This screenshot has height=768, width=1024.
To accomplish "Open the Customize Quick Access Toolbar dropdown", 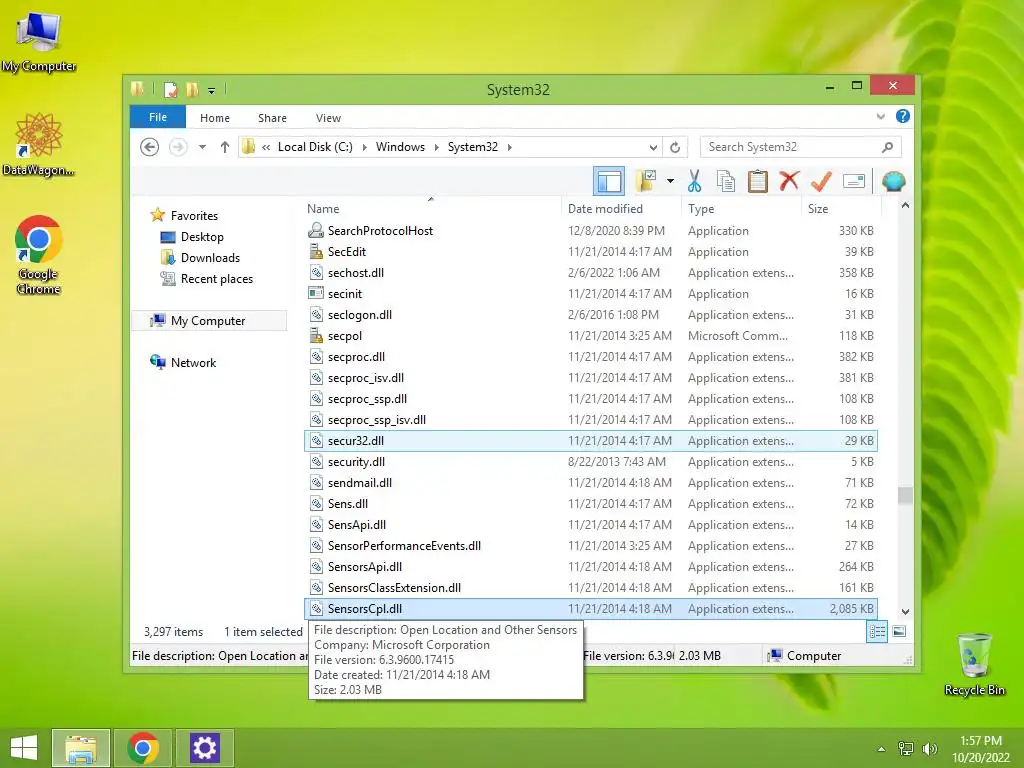I will (x=212, y=91).
